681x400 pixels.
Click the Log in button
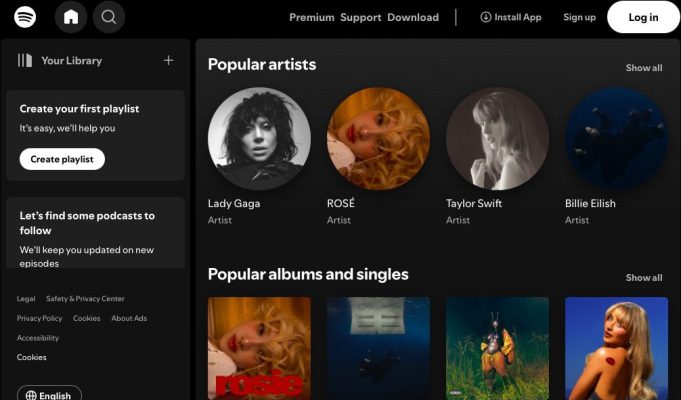[643, 17]
